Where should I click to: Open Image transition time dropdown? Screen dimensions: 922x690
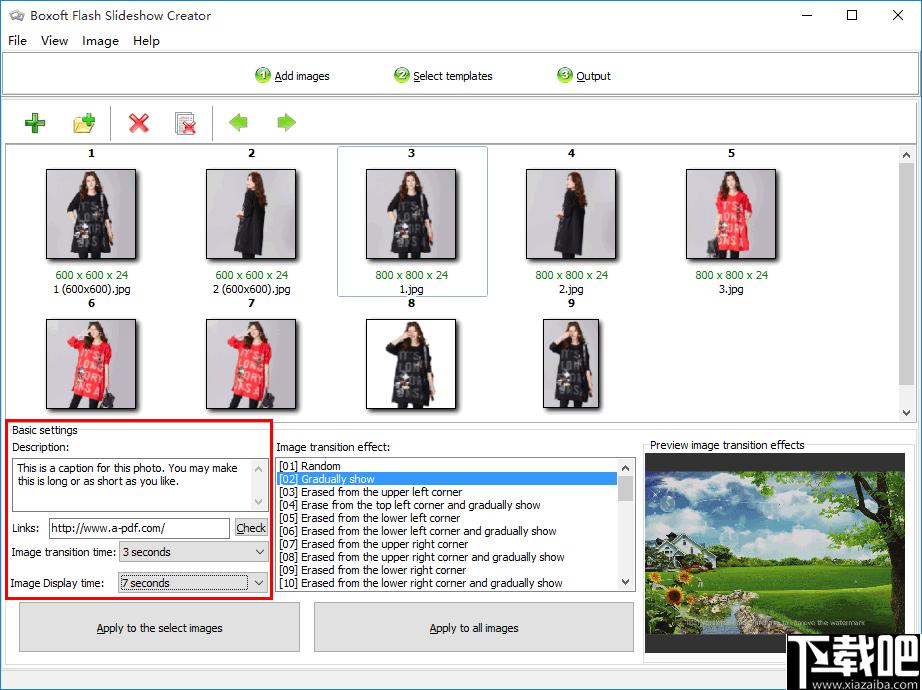[193, 552]
